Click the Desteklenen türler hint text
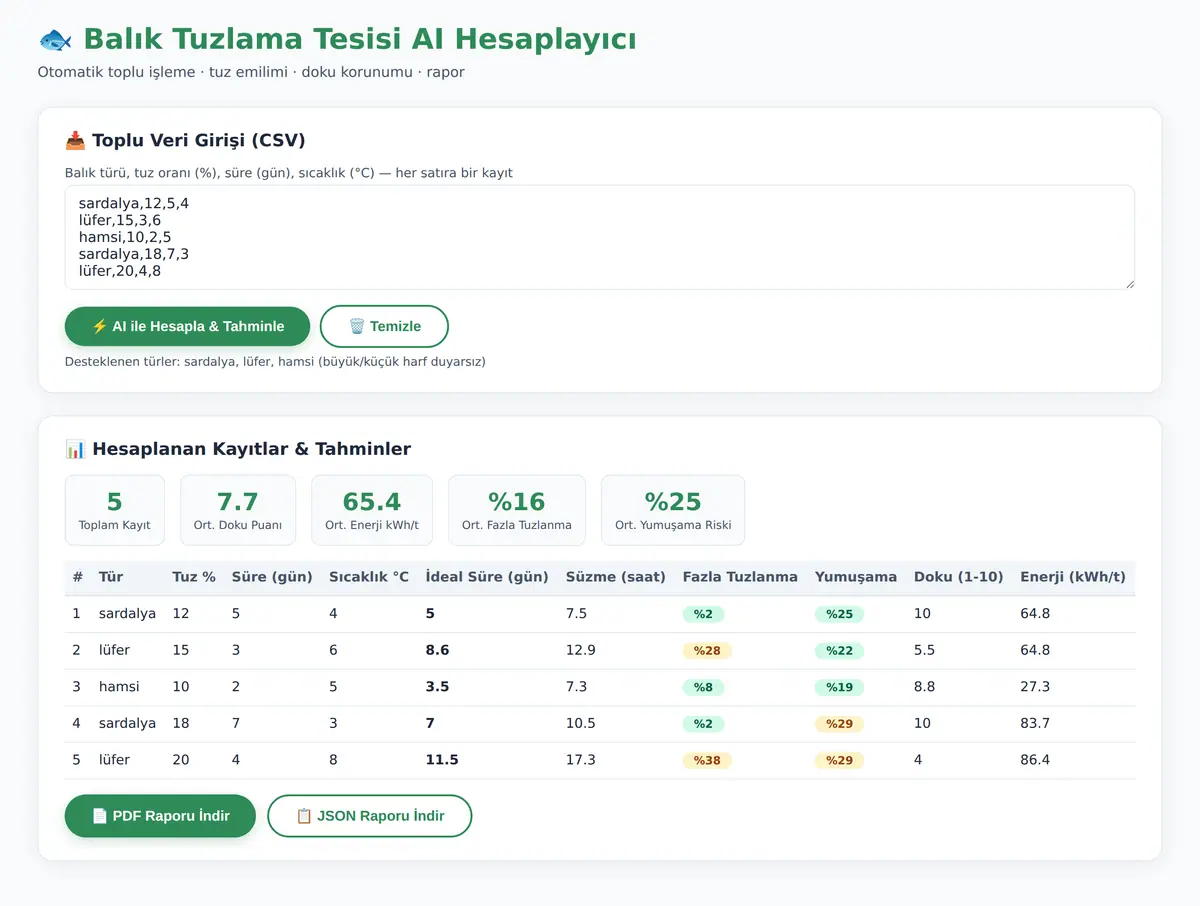 pyautogui.click(x=275, y=361)
